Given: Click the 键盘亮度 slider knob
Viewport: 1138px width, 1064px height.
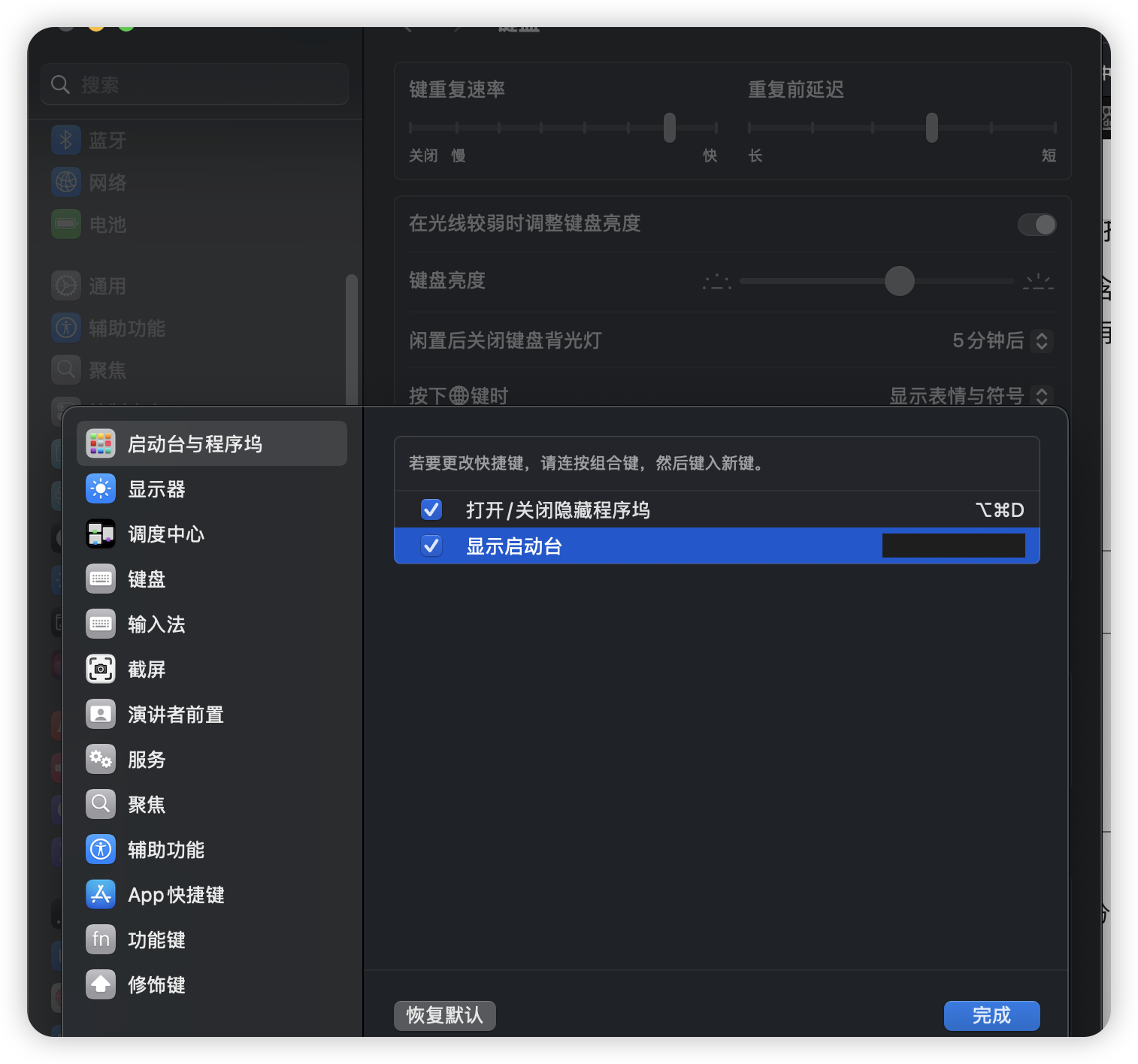Looking at the screenshot, I should [899, 281].
